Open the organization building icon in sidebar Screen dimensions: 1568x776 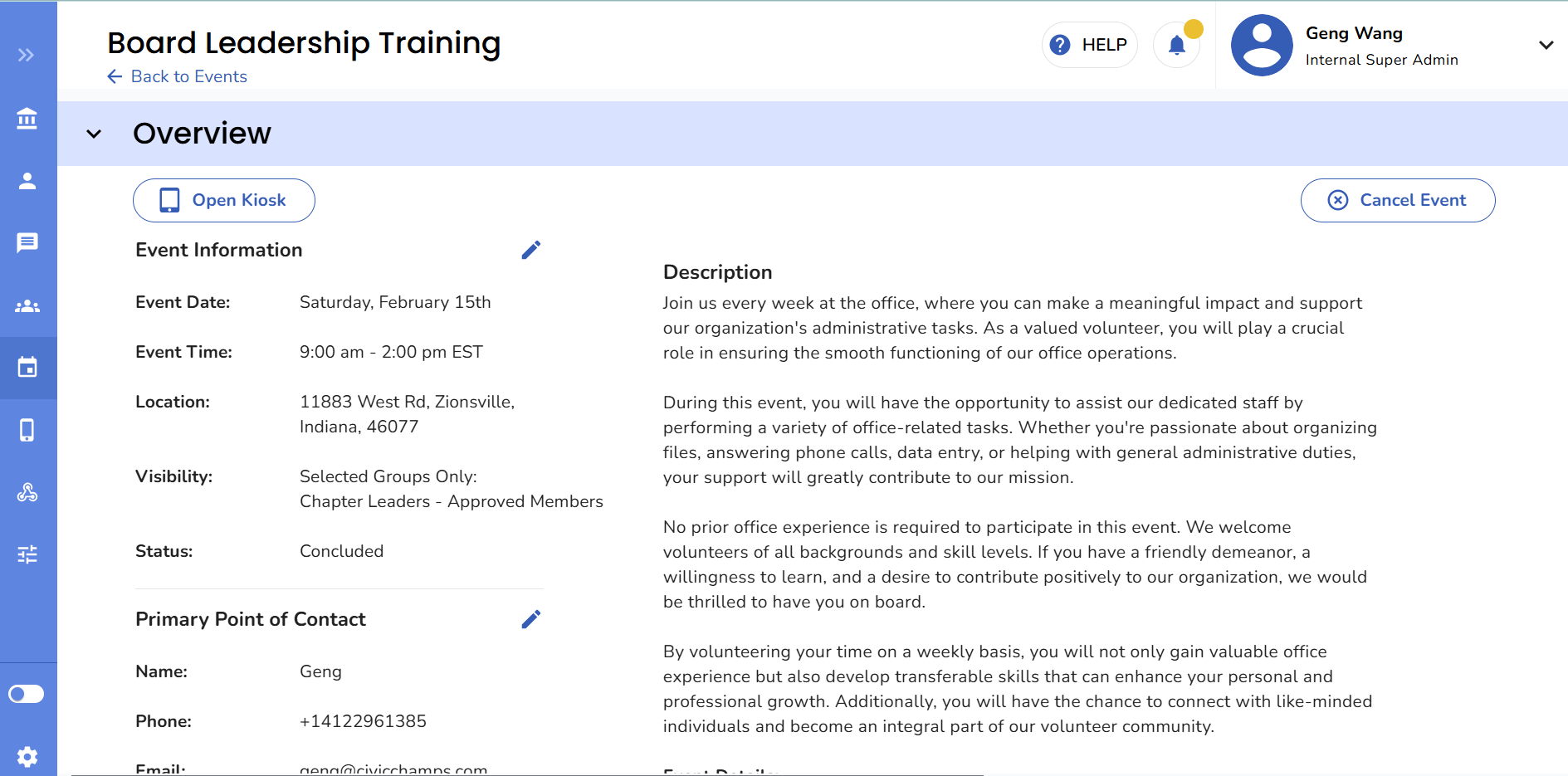tap(27, 119)
